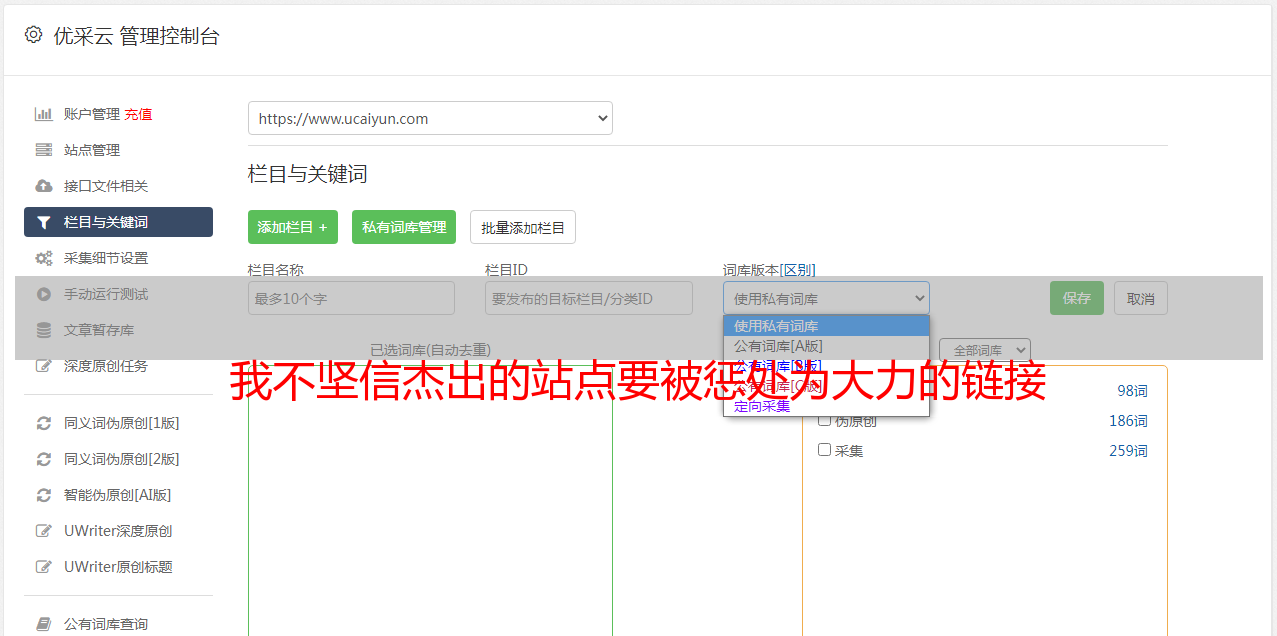The width and height of the screenshot is (1277, 636).
Task: Click the 98词 count
Action: click(1132, 391)
